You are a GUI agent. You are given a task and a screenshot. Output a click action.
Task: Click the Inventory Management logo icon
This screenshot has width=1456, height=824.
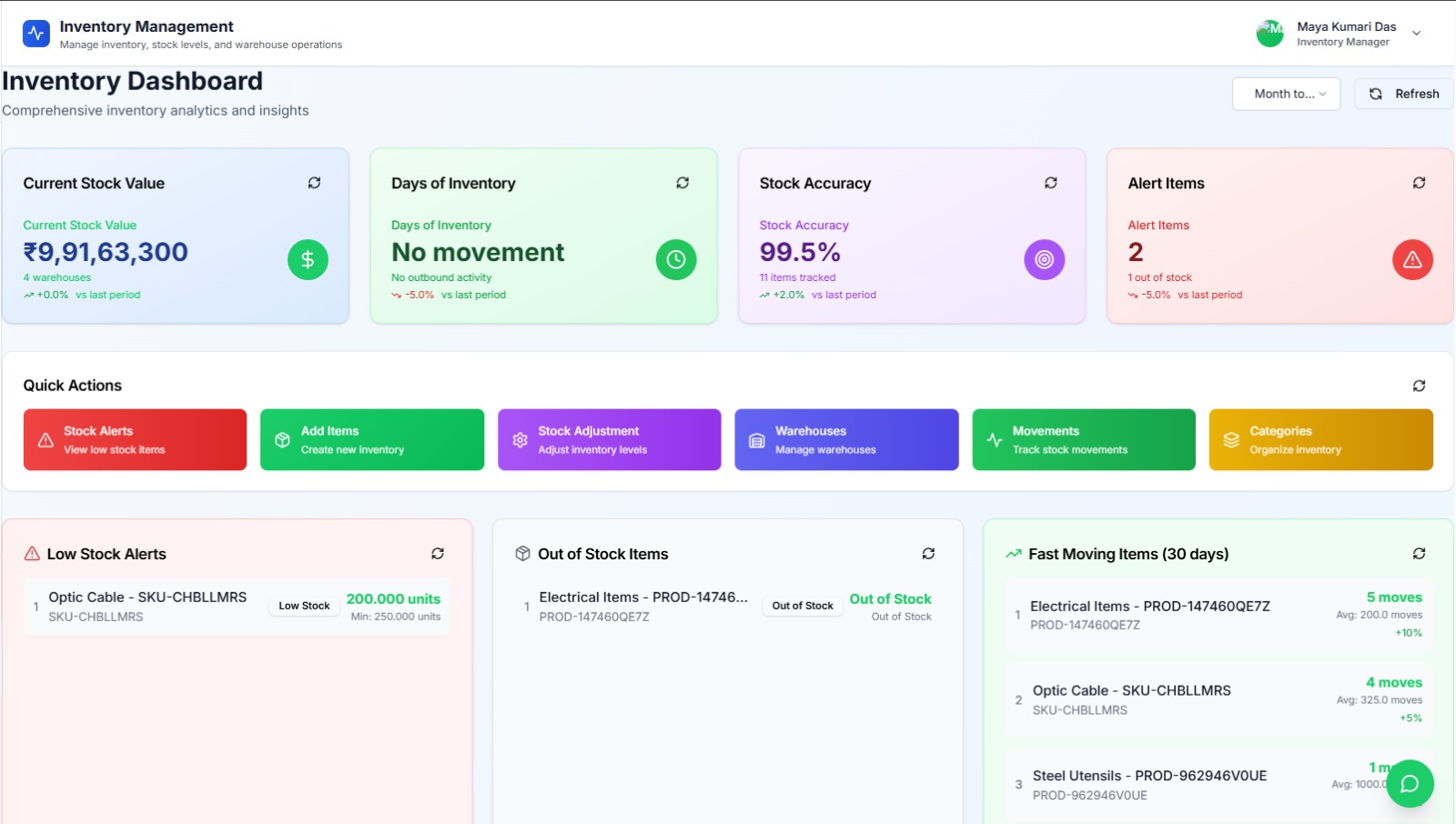35,33
